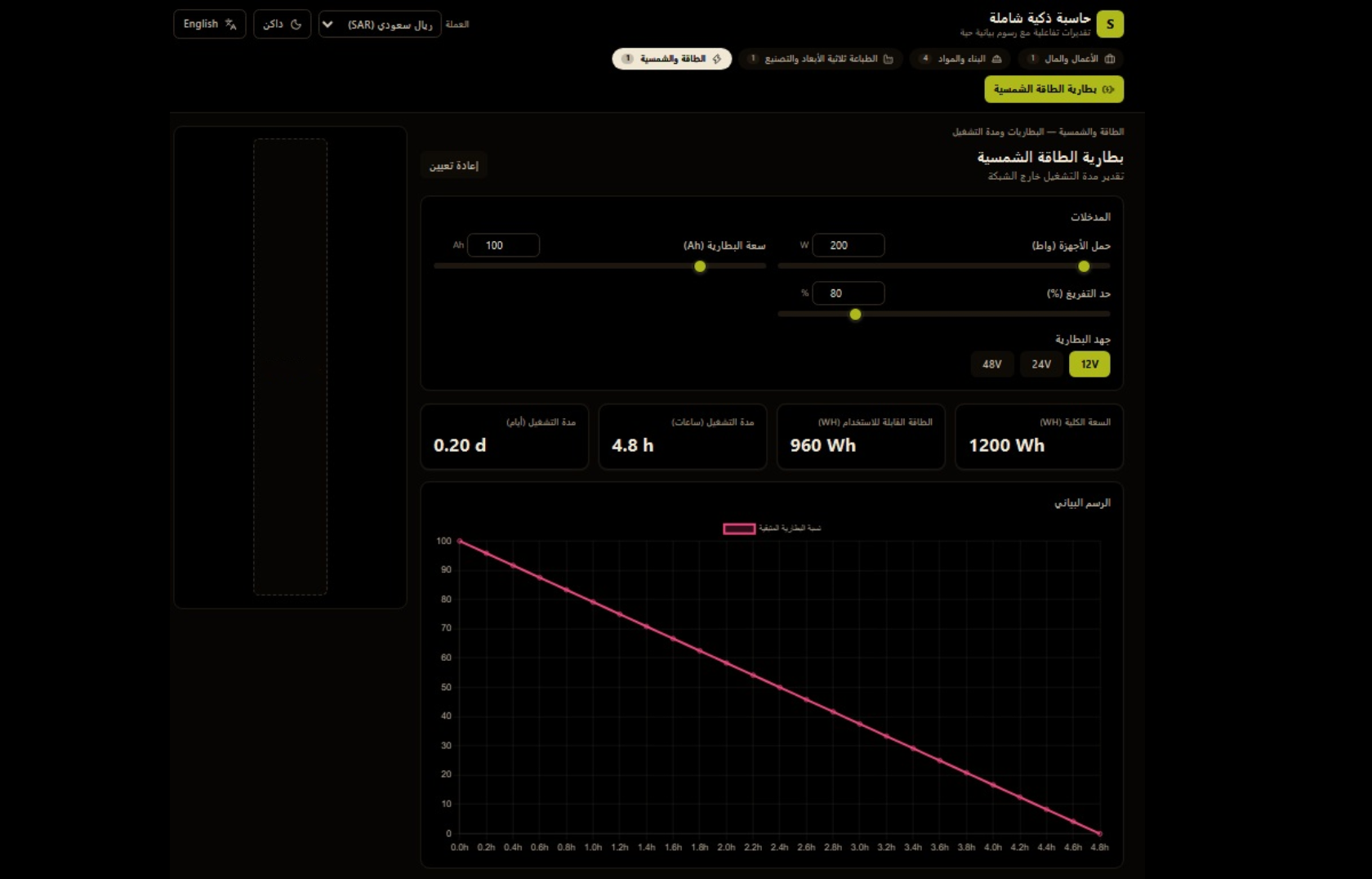Click the translate icon beside English
Screen dimensions: 1372x879
231,25
